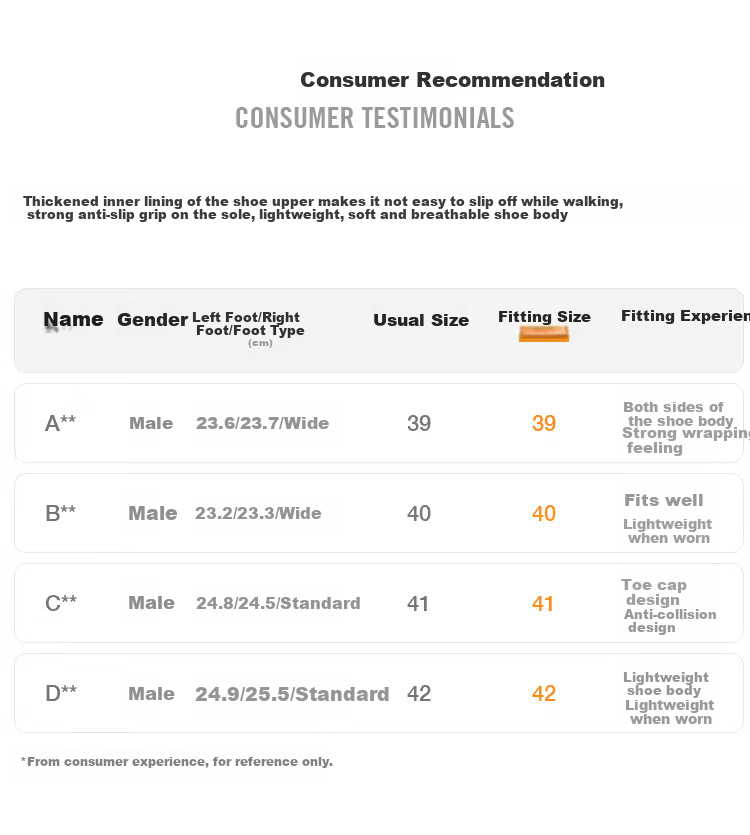
Task: Click the "From consumer experience" footnote
Action: click(x=177, y=762)
